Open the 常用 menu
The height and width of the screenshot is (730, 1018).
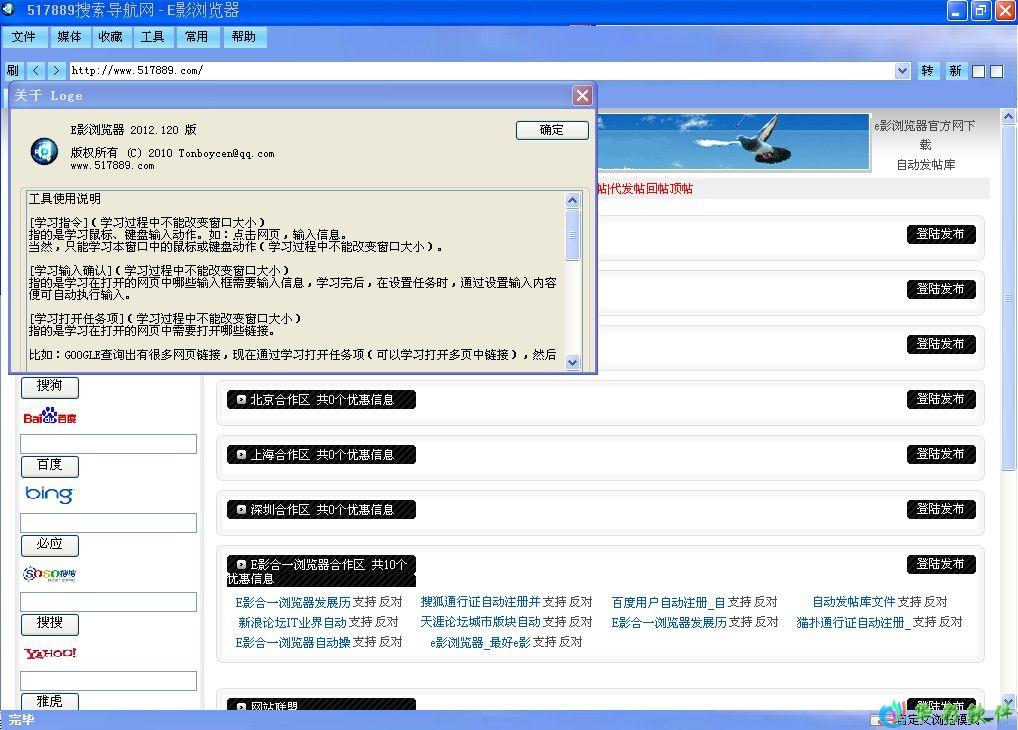click(x=196, y=36)
